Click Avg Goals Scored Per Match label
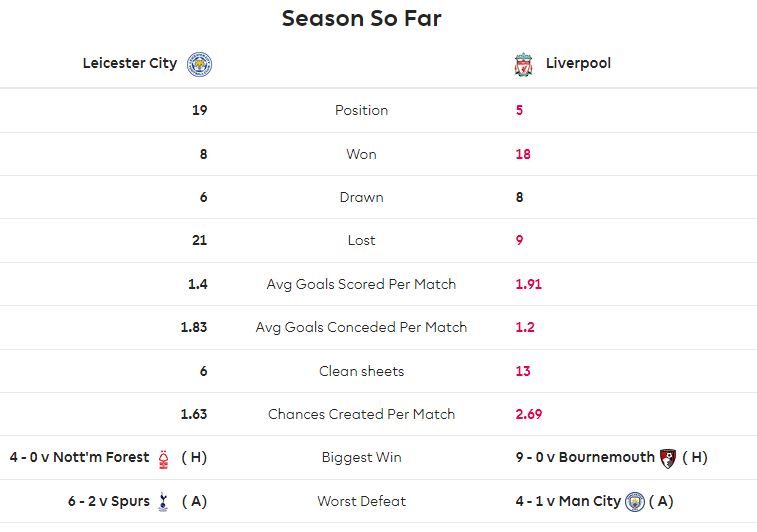This screenshot has height=532, width=757. tap(361, 284)
